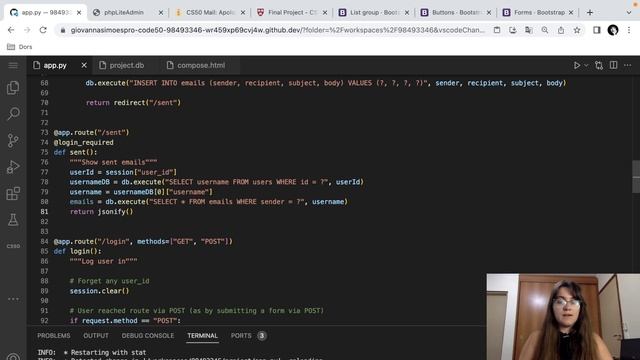The height and width of the screenshot is (360, 640).
Task: Switch to the Final Project browser tab
Action: pos(292,13)
